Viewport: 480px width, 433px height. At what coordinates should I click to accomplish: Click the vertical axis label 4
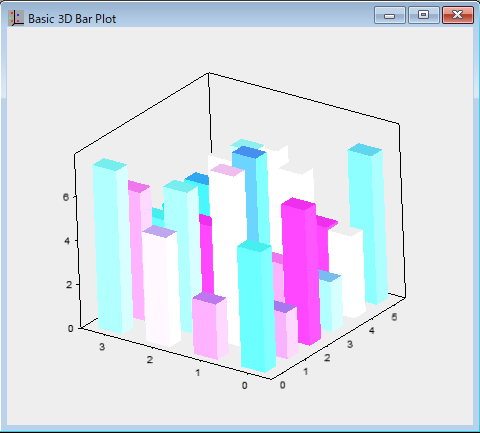(67, 241)
